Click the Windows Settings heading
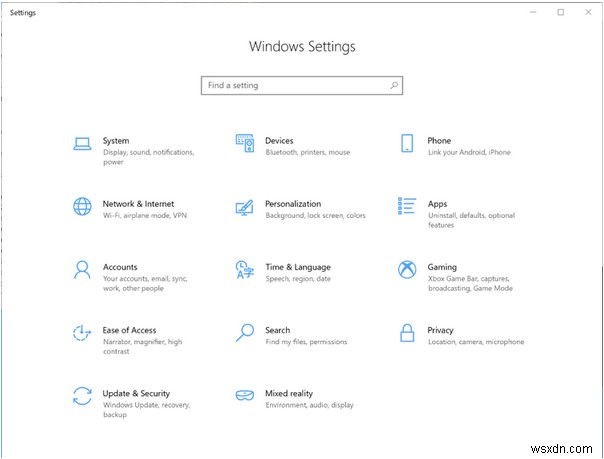The height and width of the screenshot is (459, 604). point(302,47)
